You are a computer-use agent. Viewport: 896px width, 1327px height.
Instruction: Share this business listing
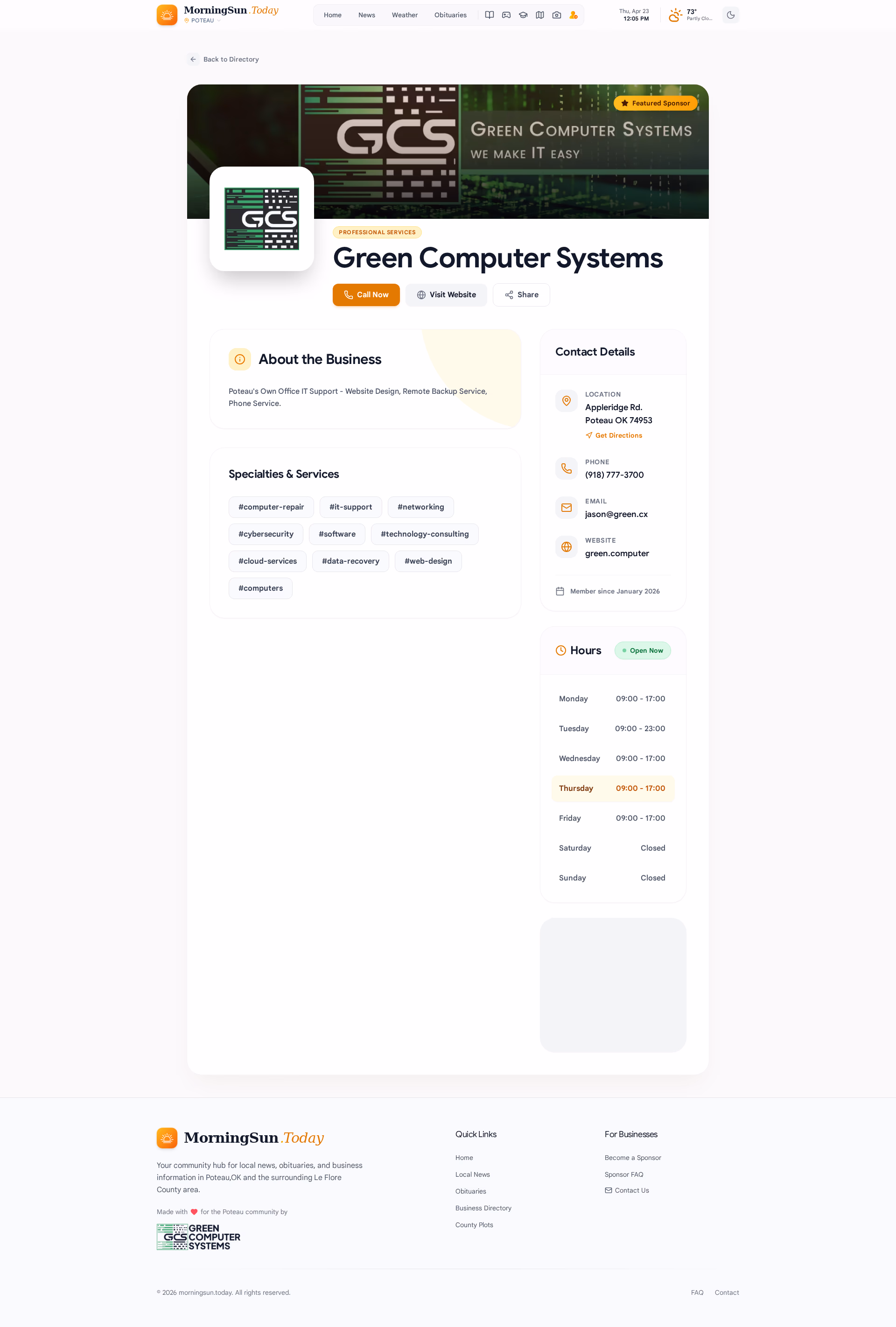pyautogui.click(x=521, y=294)
